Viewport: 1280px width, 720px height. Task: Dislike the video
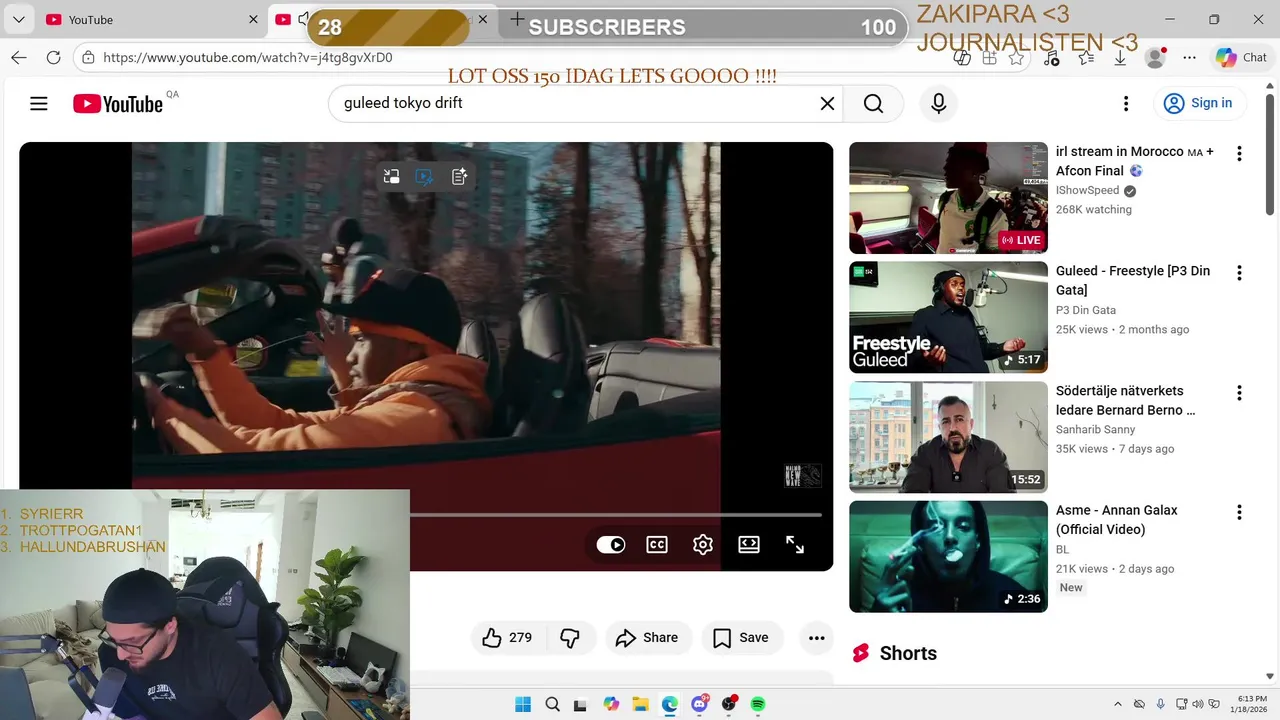pos(570,638)
